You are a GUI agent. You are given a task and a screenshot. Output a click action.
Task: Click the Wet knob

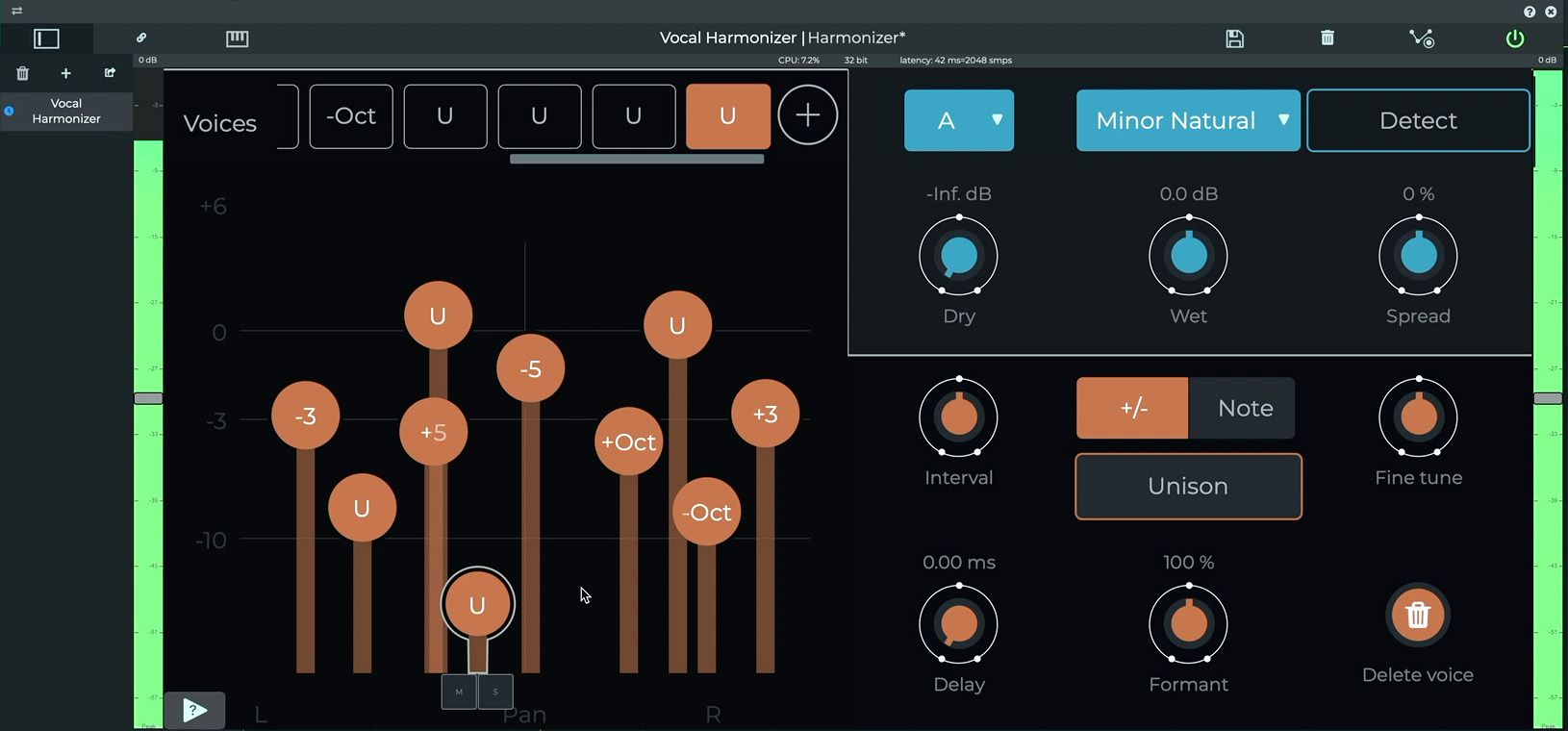coord(1188,256)
